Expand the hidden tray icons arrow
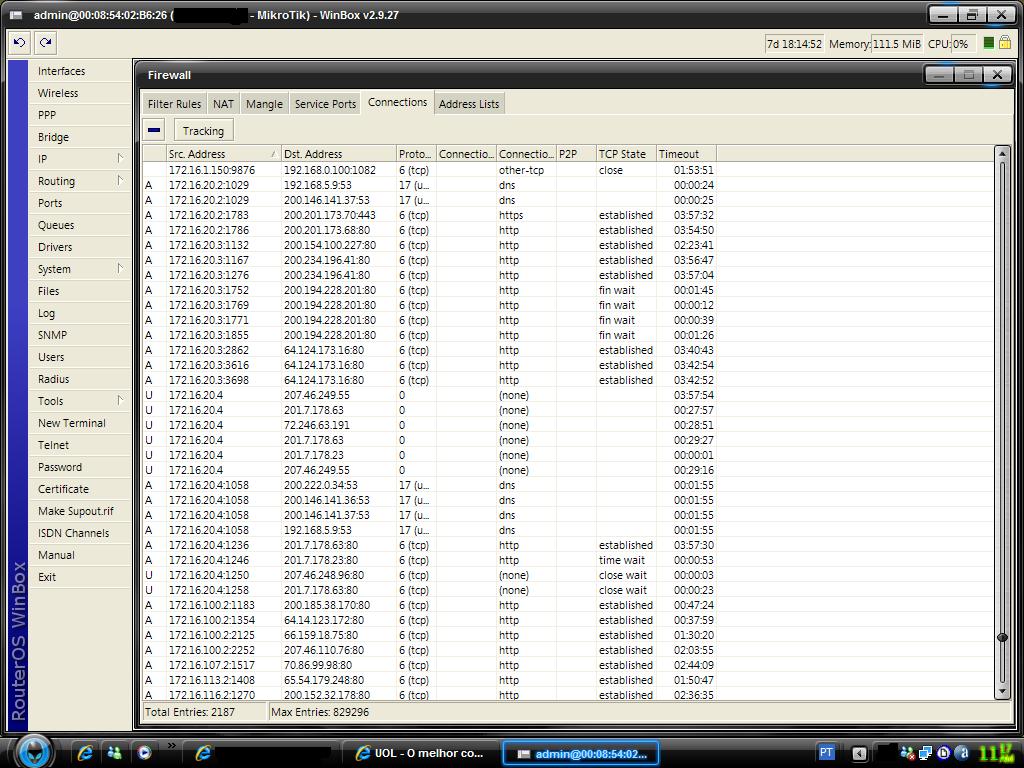The image size is (1024, 768). (x=859, y=754)
